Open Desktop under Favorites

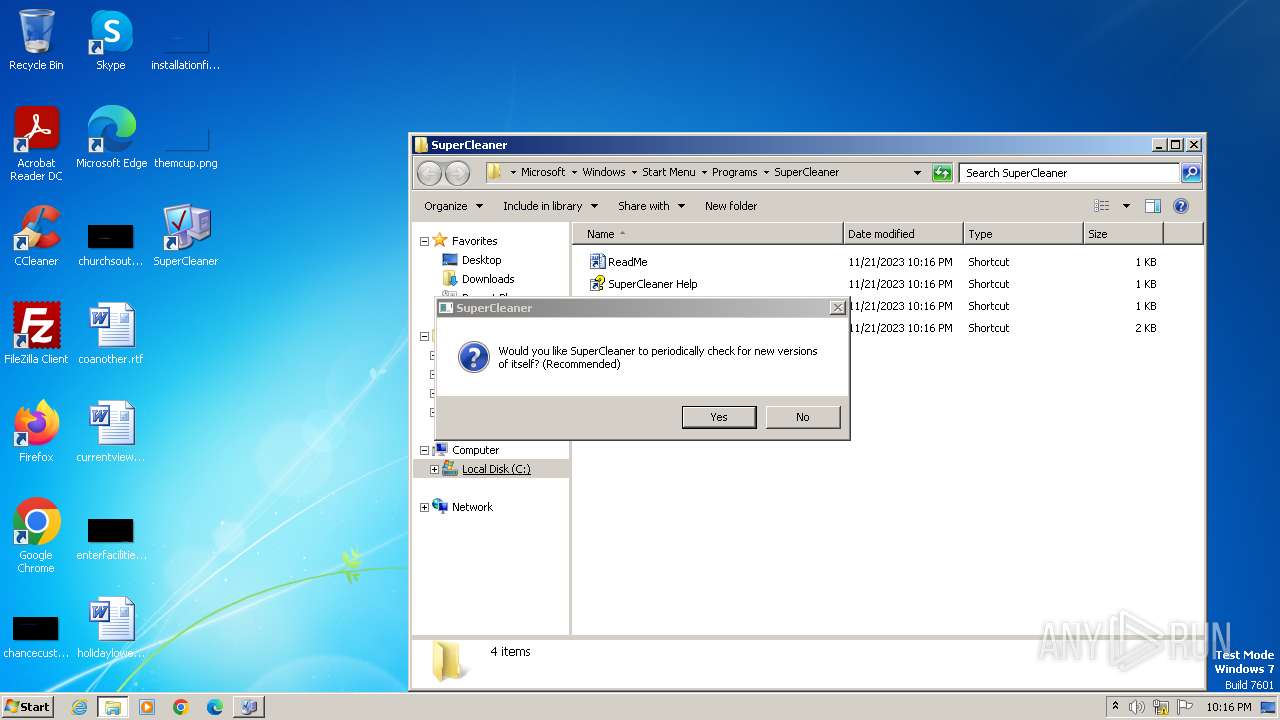[472, 260]
